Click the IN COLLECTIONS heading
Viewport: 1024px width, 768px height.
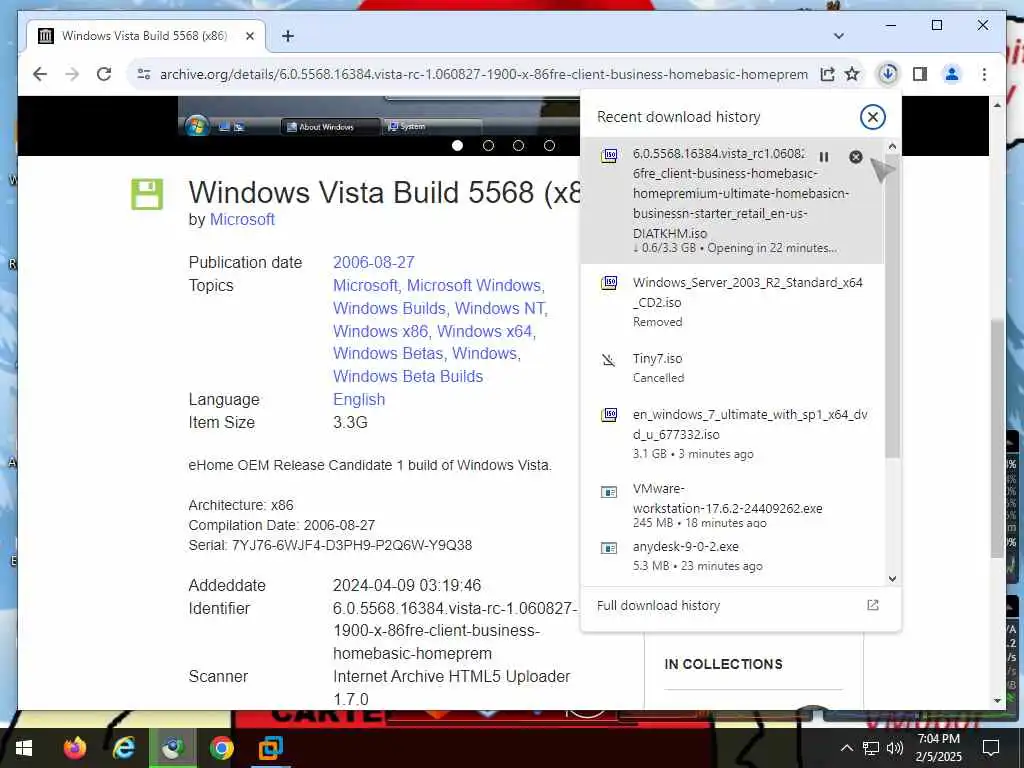723,664
